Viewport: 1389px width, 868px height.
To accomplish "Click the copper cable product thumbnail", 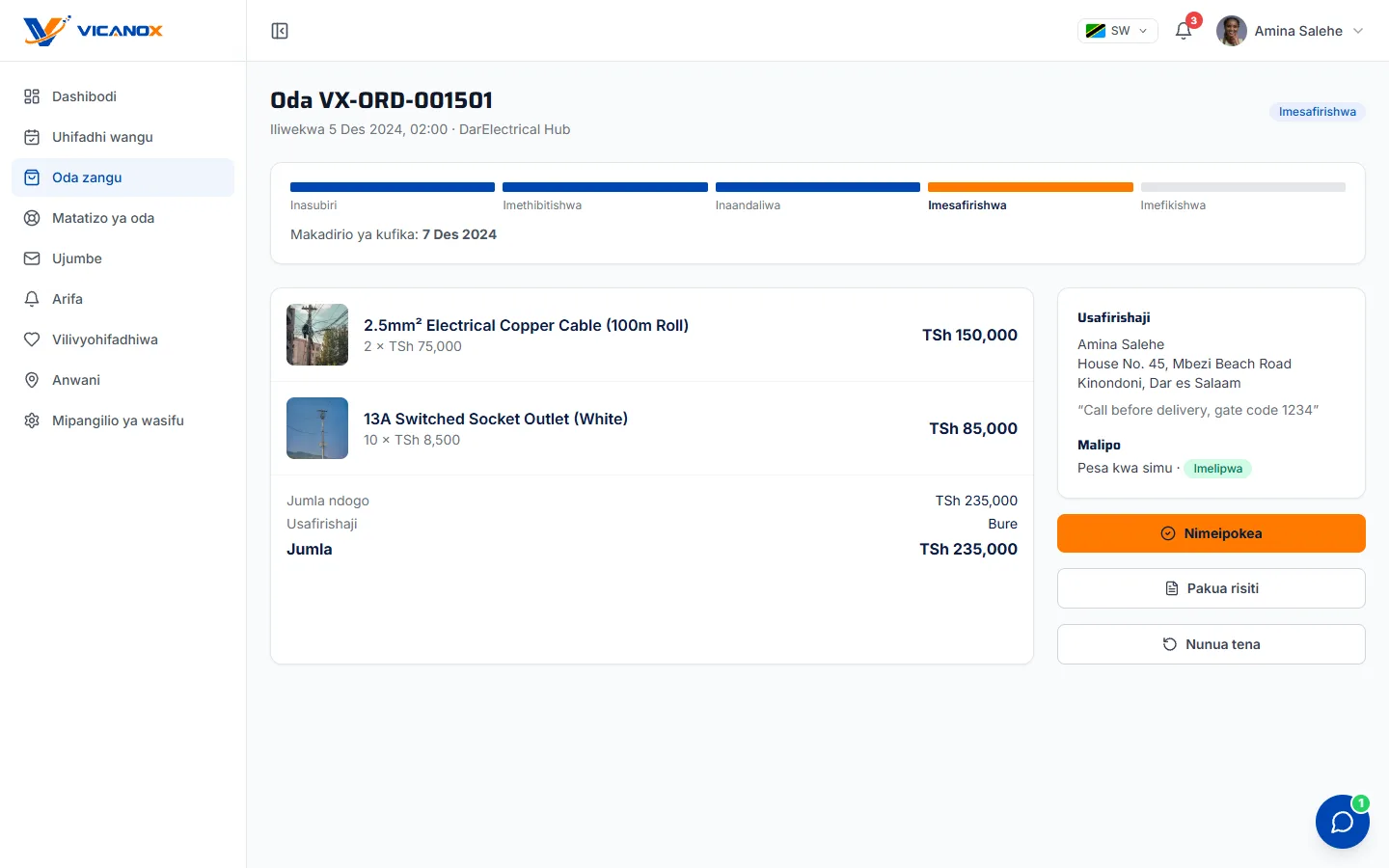I will (317, 335).
